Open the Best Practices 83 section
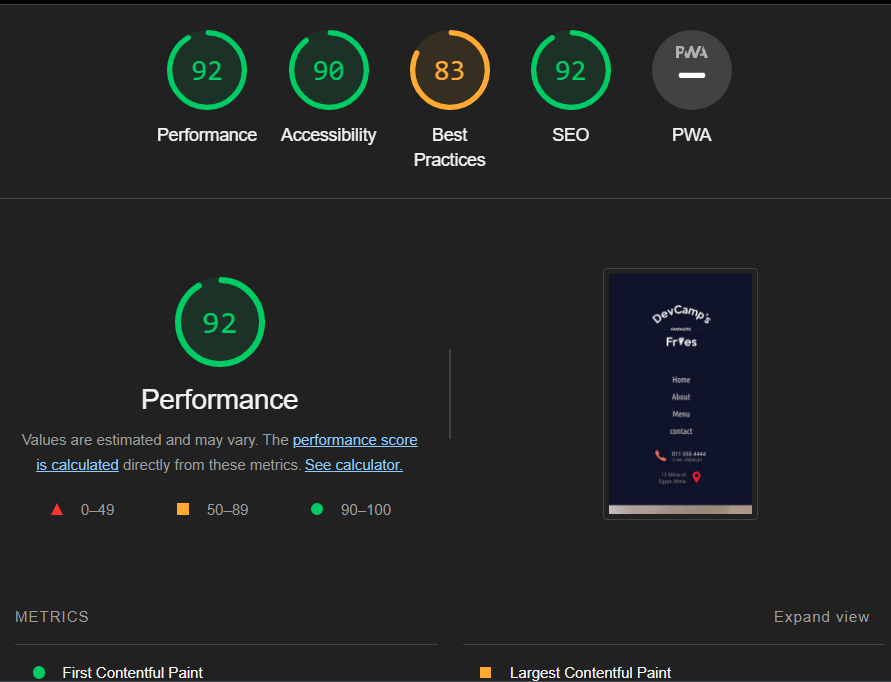 449,70
